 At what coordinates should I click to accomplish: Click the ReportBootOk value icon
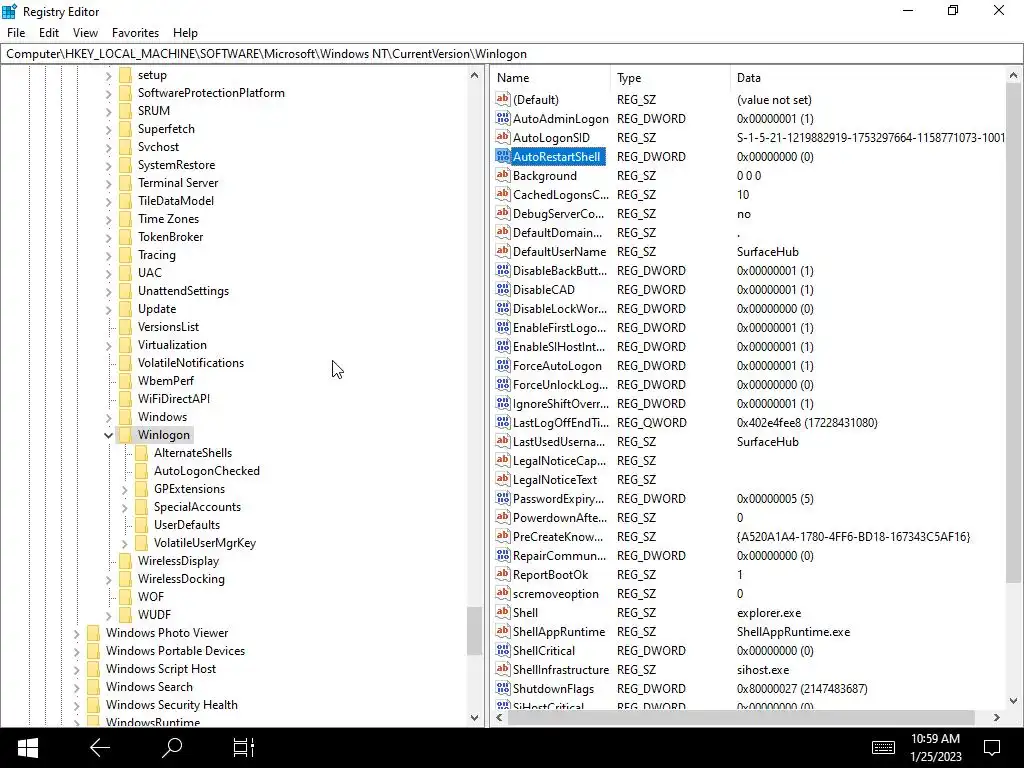click(x=502, y=574)
